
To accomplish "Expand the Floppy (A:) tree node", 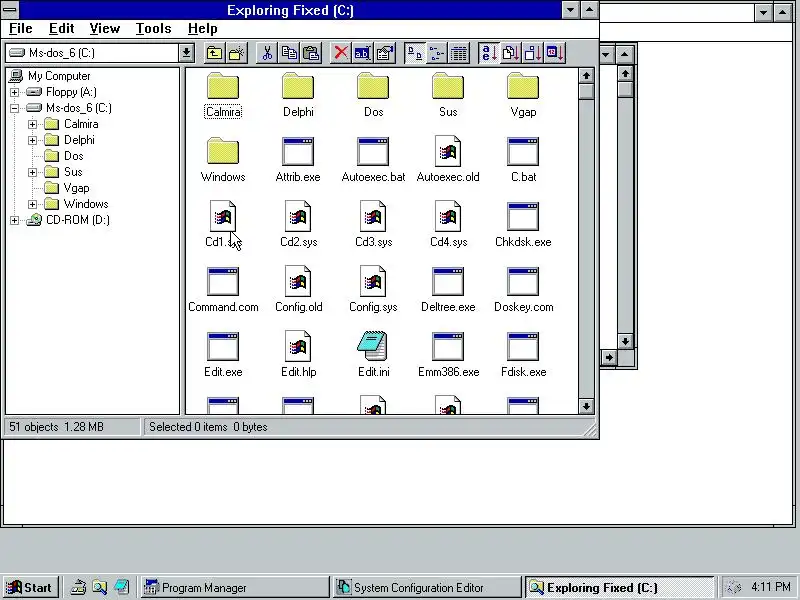I will 15,92.
